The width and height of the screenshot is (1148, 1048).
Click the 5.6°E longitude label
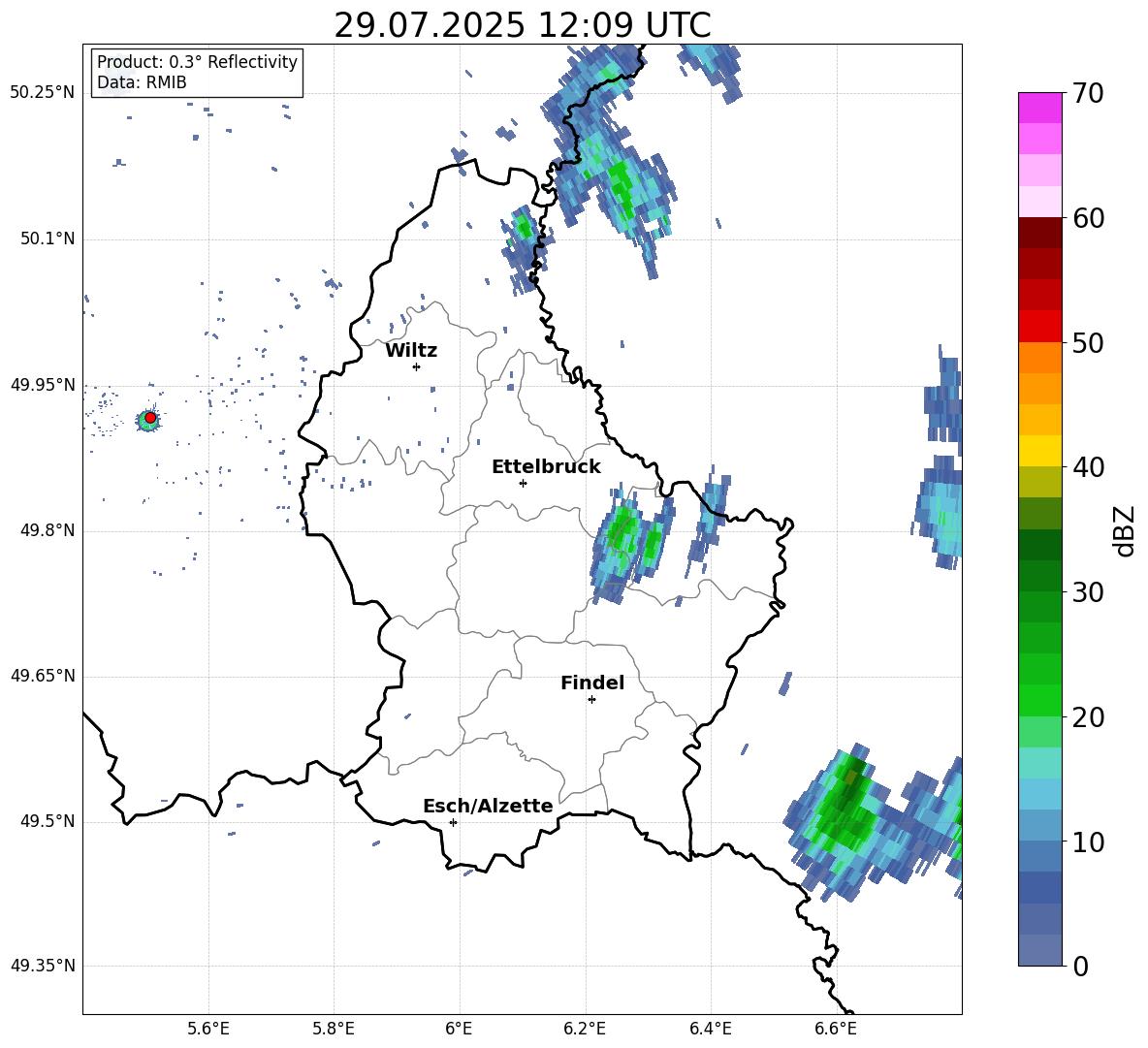coord(208,1029)
